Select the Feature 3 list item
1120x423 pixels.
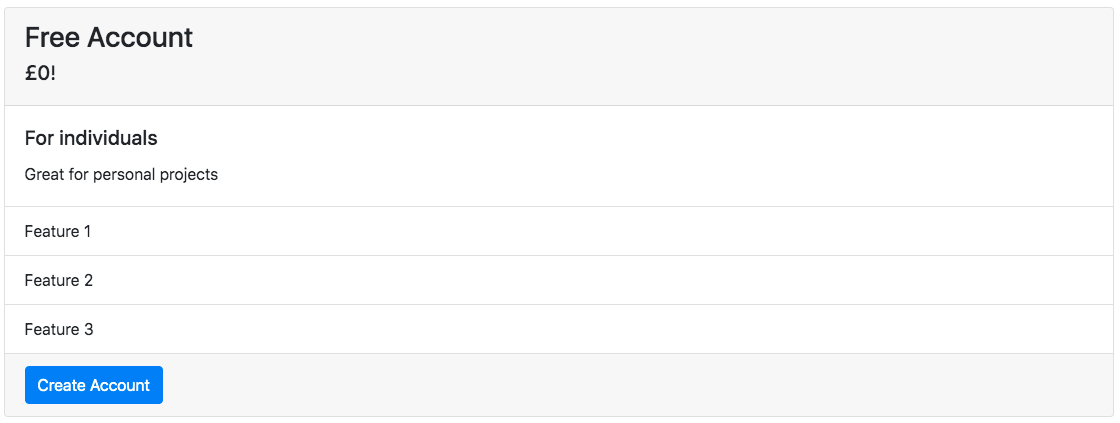tap(58, 329)
